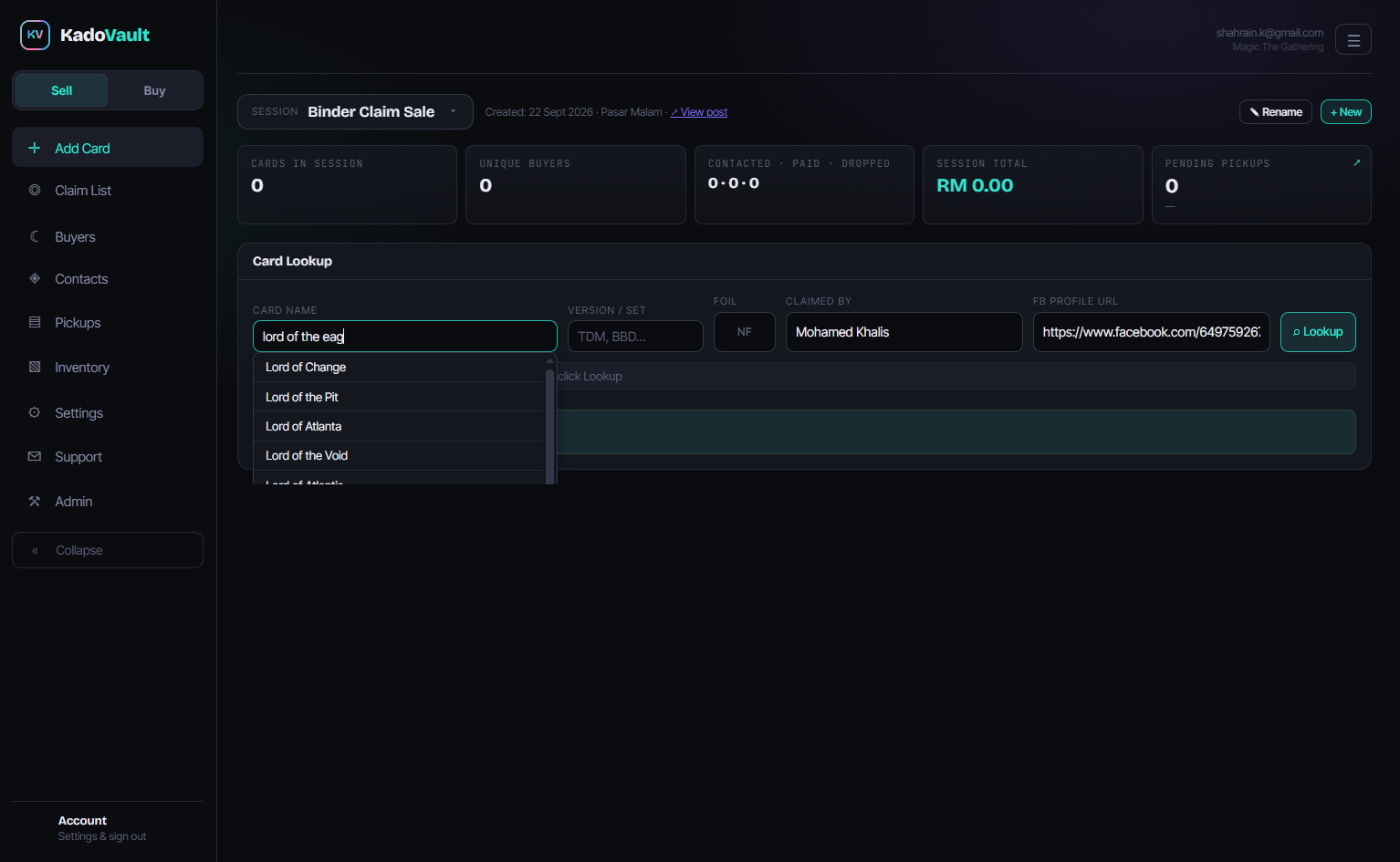Open the Admin page
This screenshot has height=862, width=1400.
108,501
